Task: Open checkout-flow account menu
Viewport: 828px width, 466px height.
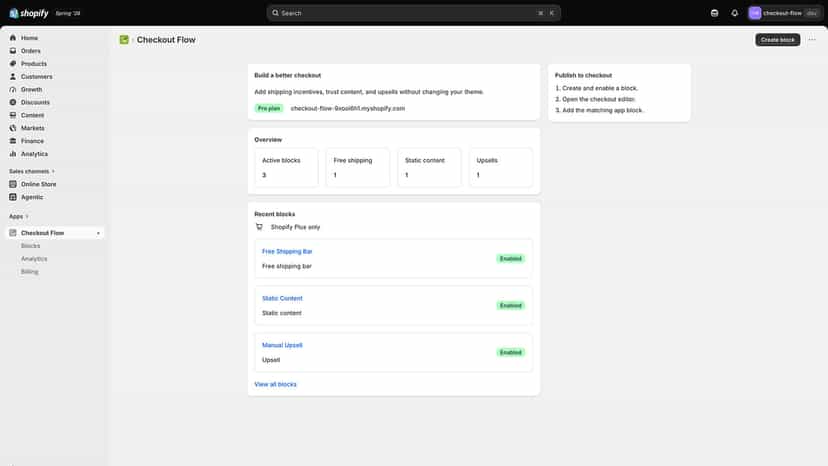Action: pos(784,13)
